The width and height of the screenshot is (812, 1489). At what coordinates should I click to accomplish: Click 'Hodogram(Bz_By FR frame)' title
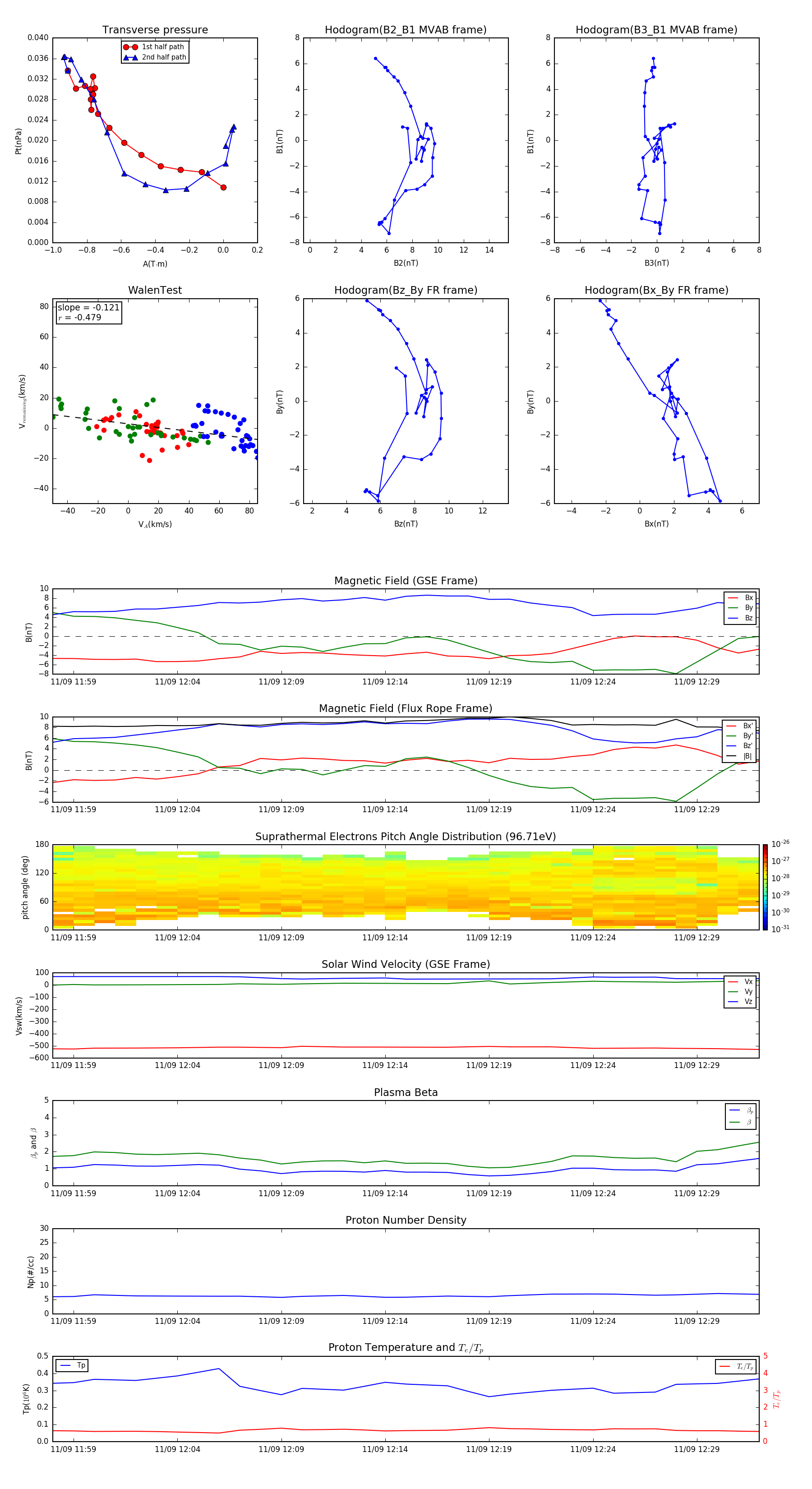[x=406, y=290]
